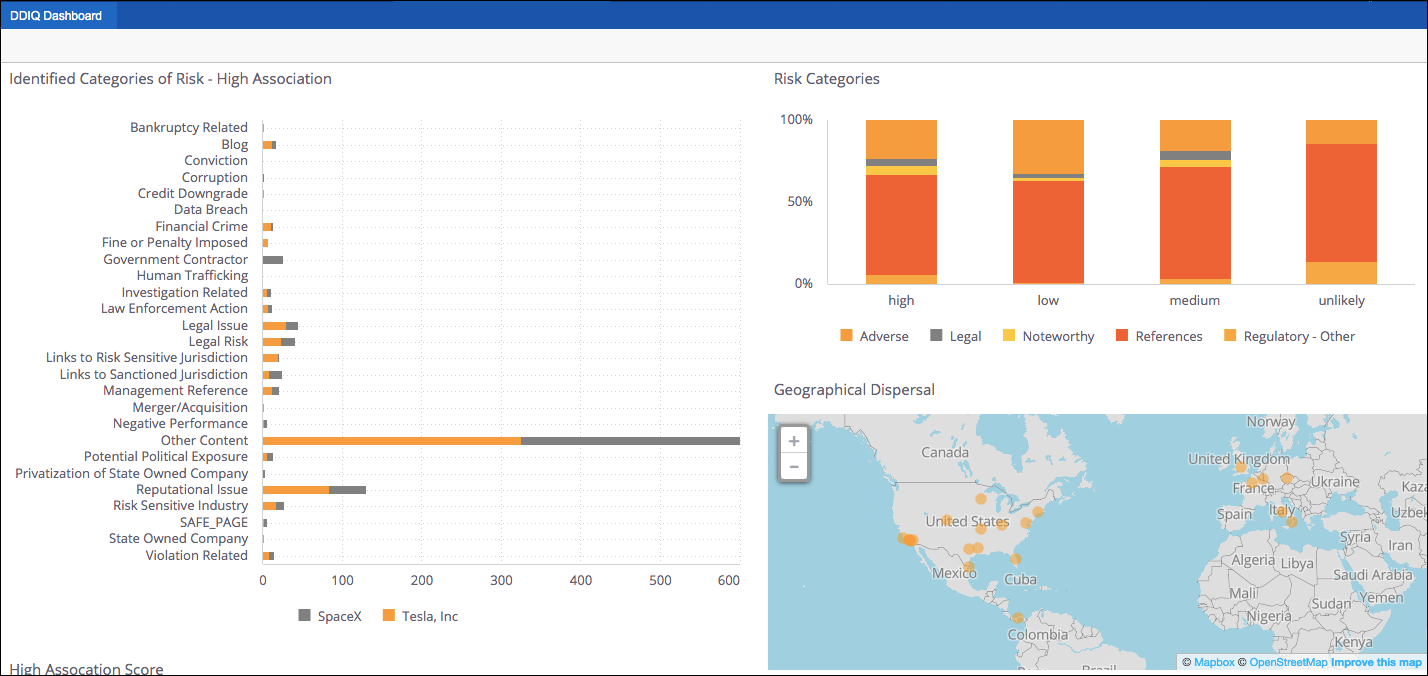Click the map zoom out minus button
Screen dimensions: 1428x676
[x=794, y=467]
